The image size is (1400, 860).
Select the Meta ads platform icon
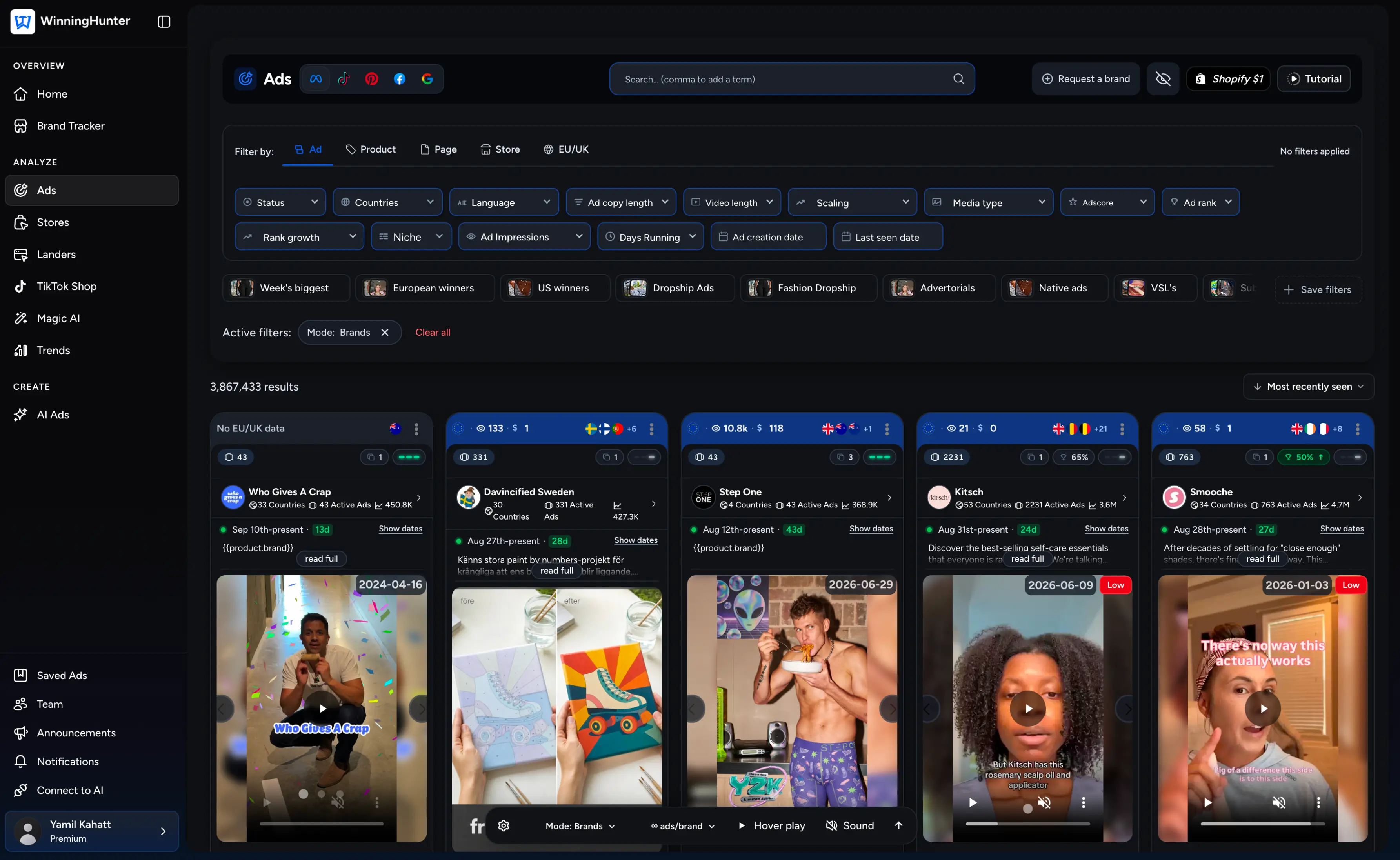point(316,79)
